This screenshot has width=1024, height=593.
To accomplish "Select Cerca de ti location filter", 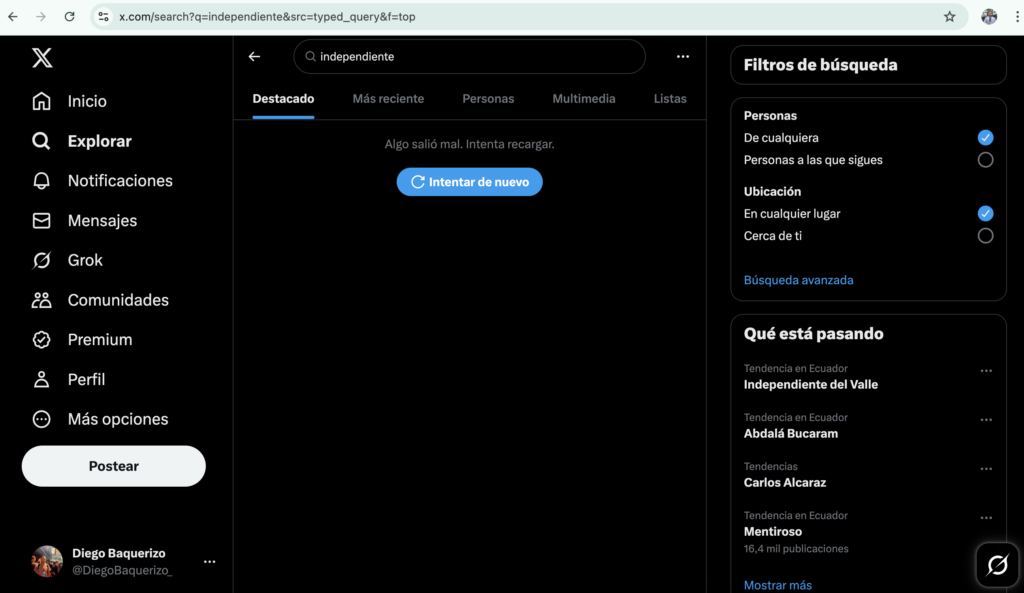I will [985, 236].
